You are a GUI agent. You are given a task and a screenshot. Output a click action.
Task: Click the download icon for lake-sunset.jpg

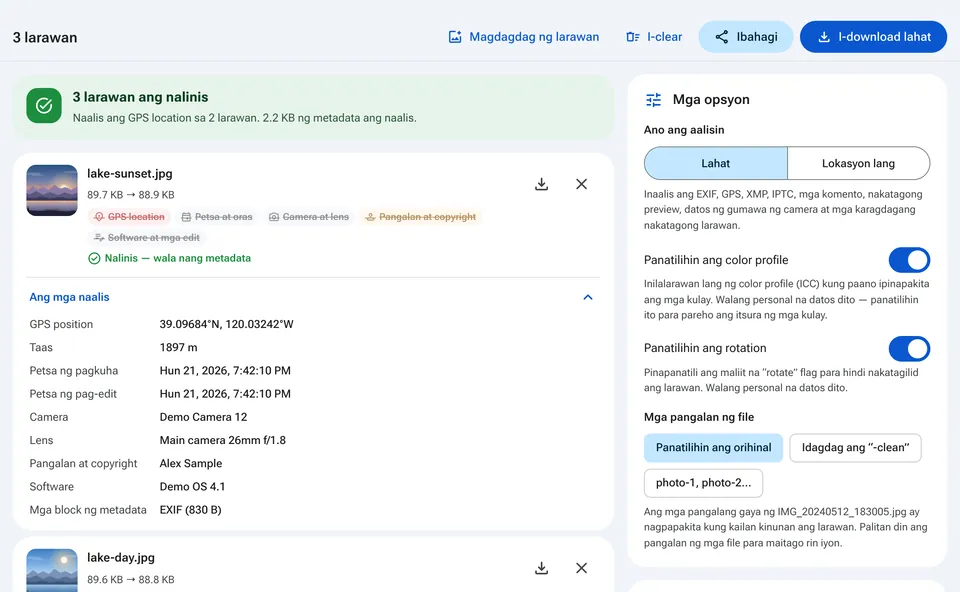(541, 184)
